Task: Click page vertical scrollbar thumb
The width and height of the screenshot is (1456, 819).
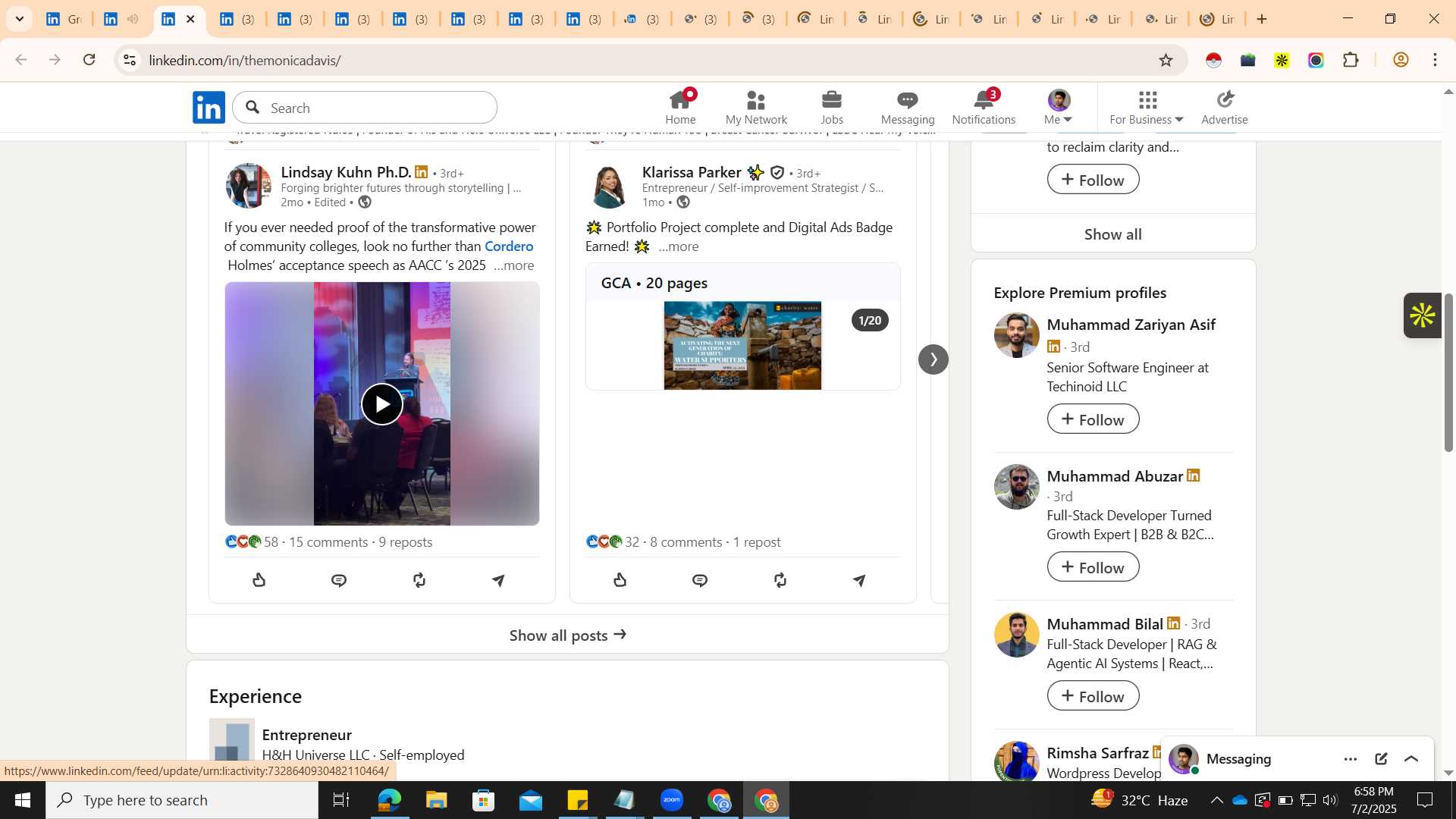Action: click(1448, 372)
